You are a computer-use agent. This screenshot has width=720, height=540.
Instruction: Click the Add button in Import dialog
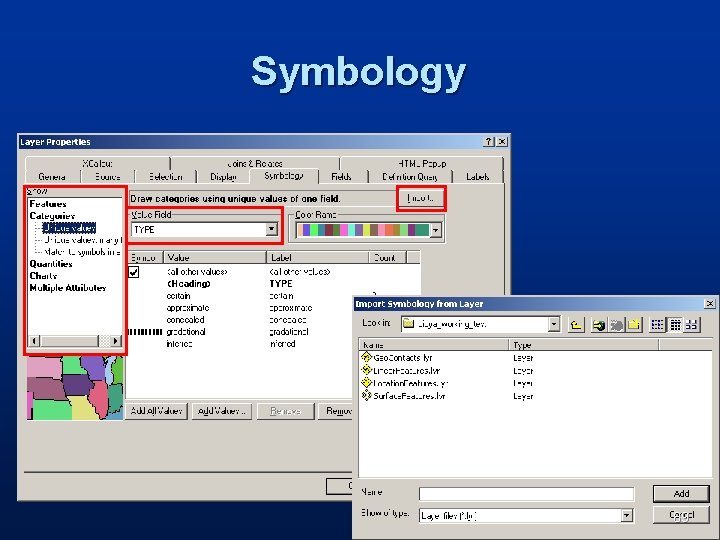681,494
